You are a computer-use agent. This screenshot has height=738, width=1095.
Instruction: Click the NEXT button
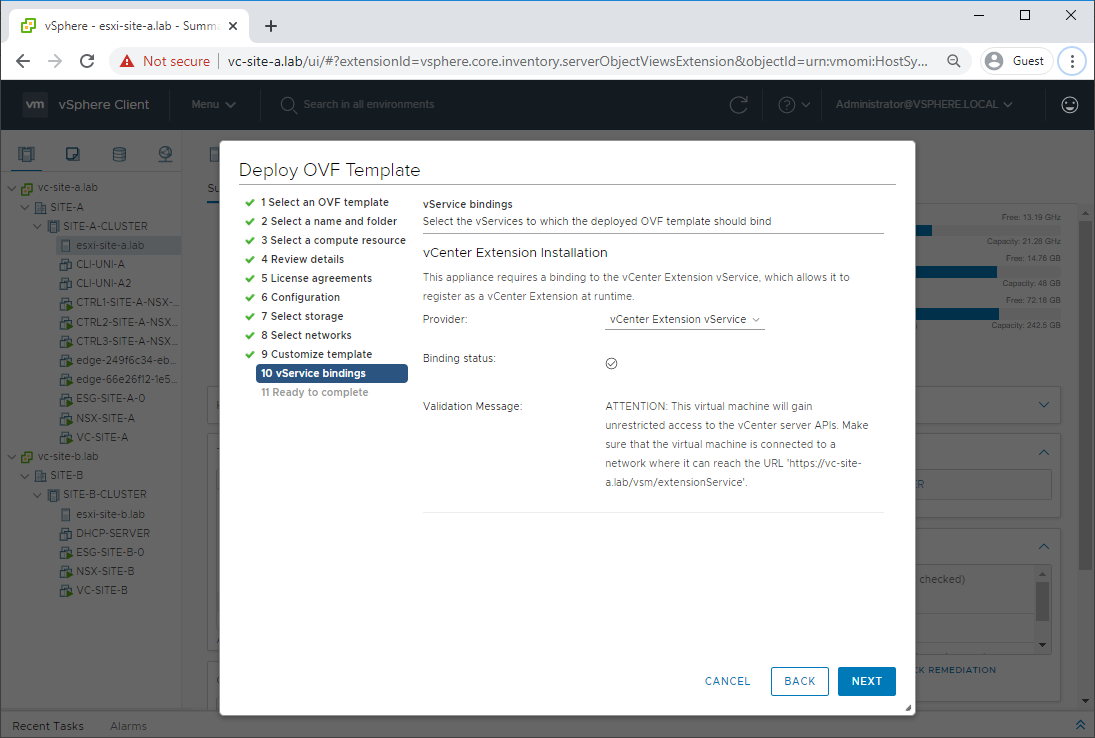867,681
